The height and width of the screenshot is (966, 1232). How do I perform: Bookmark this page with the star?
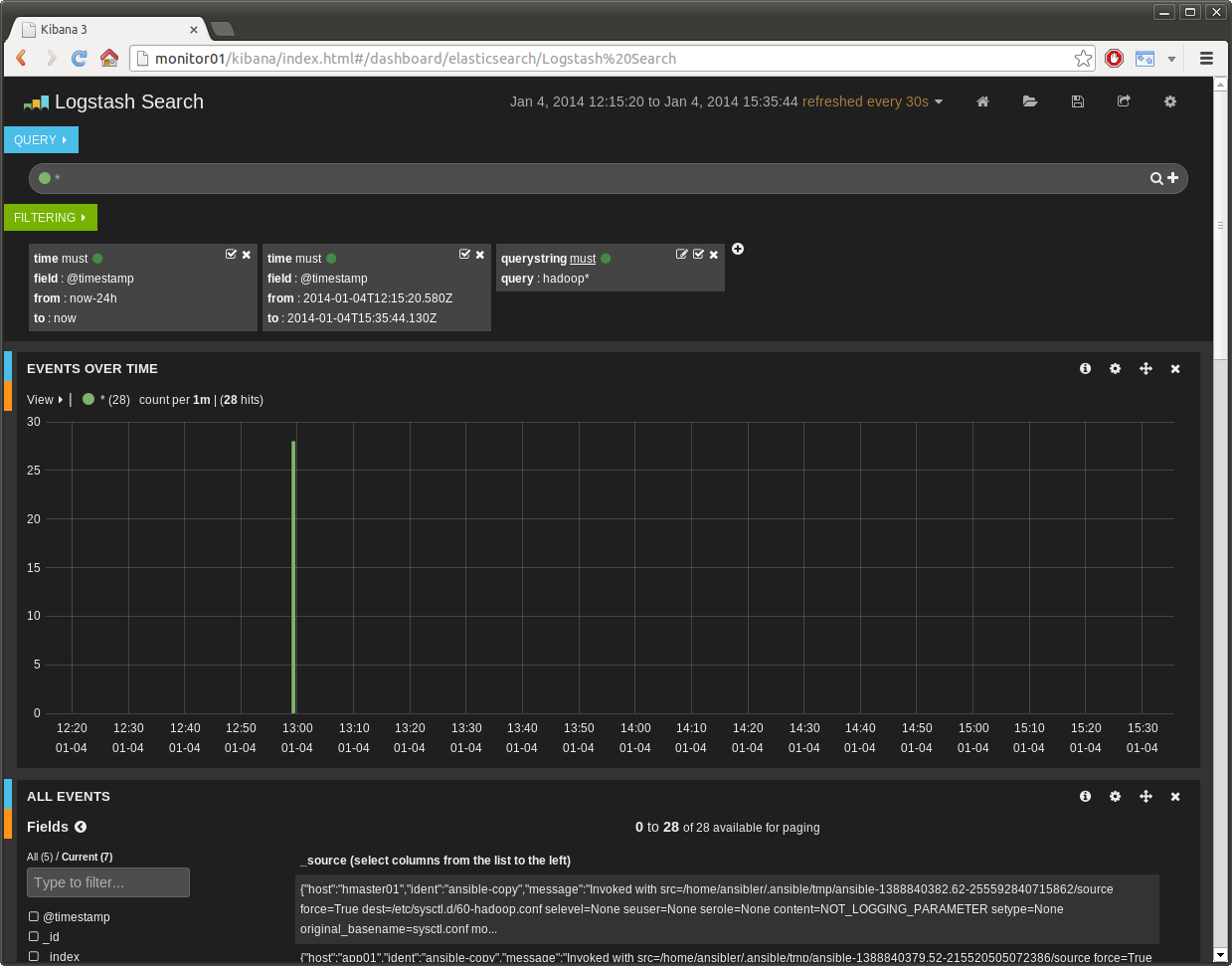tap(1083, 59)
